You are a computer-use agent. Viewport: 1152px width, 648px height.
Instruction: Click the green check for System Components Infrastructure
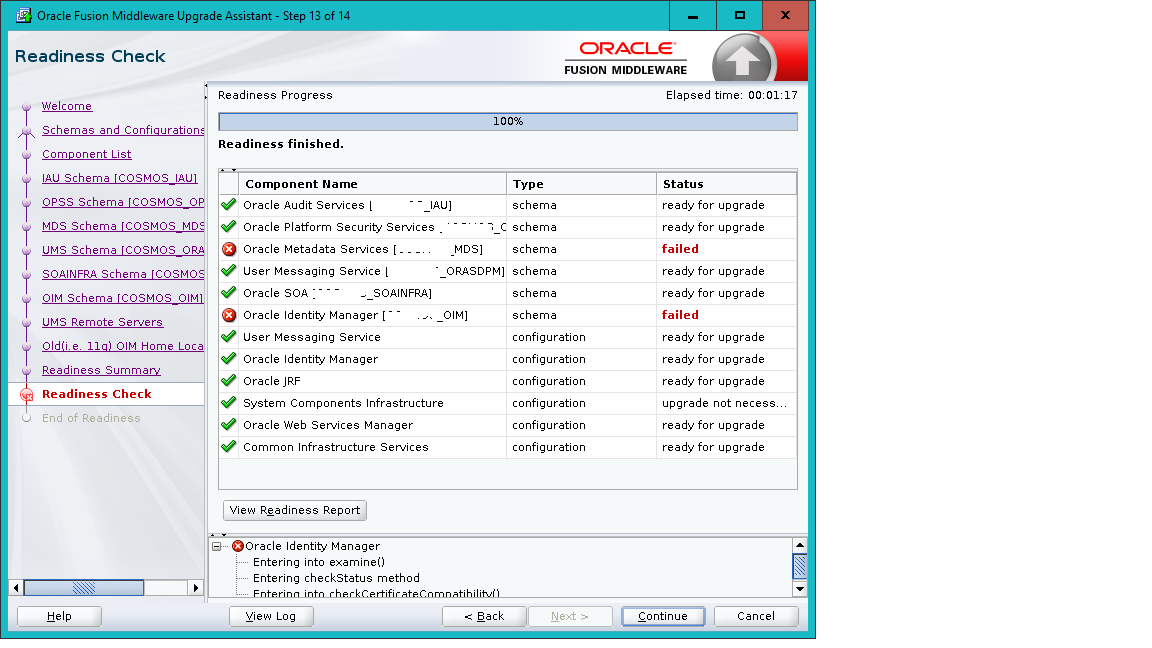(228, 403)
